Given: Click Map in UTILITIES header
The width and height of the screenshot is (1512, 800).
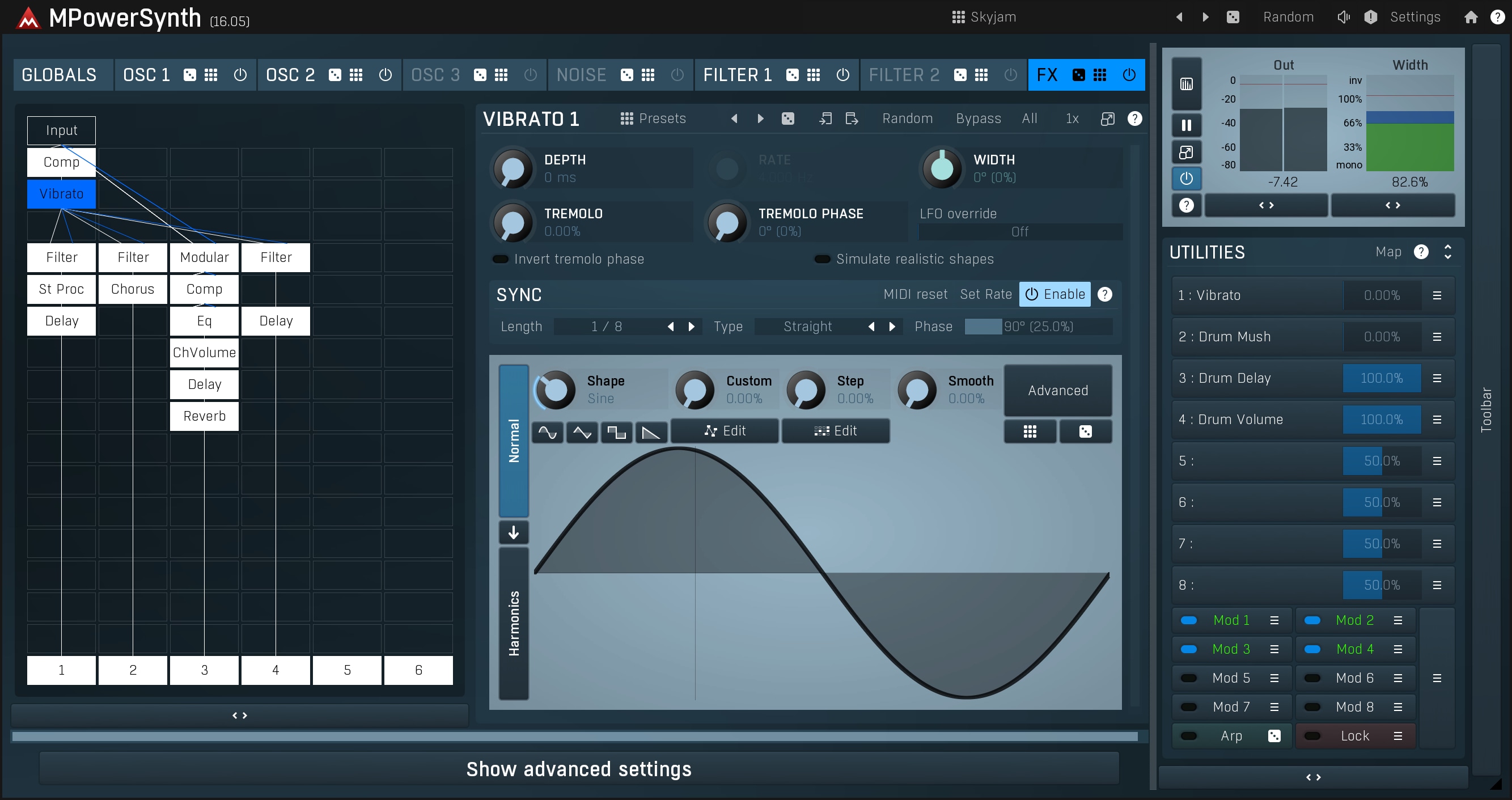Looking at the screenshot, I should tap(1388, 252).
